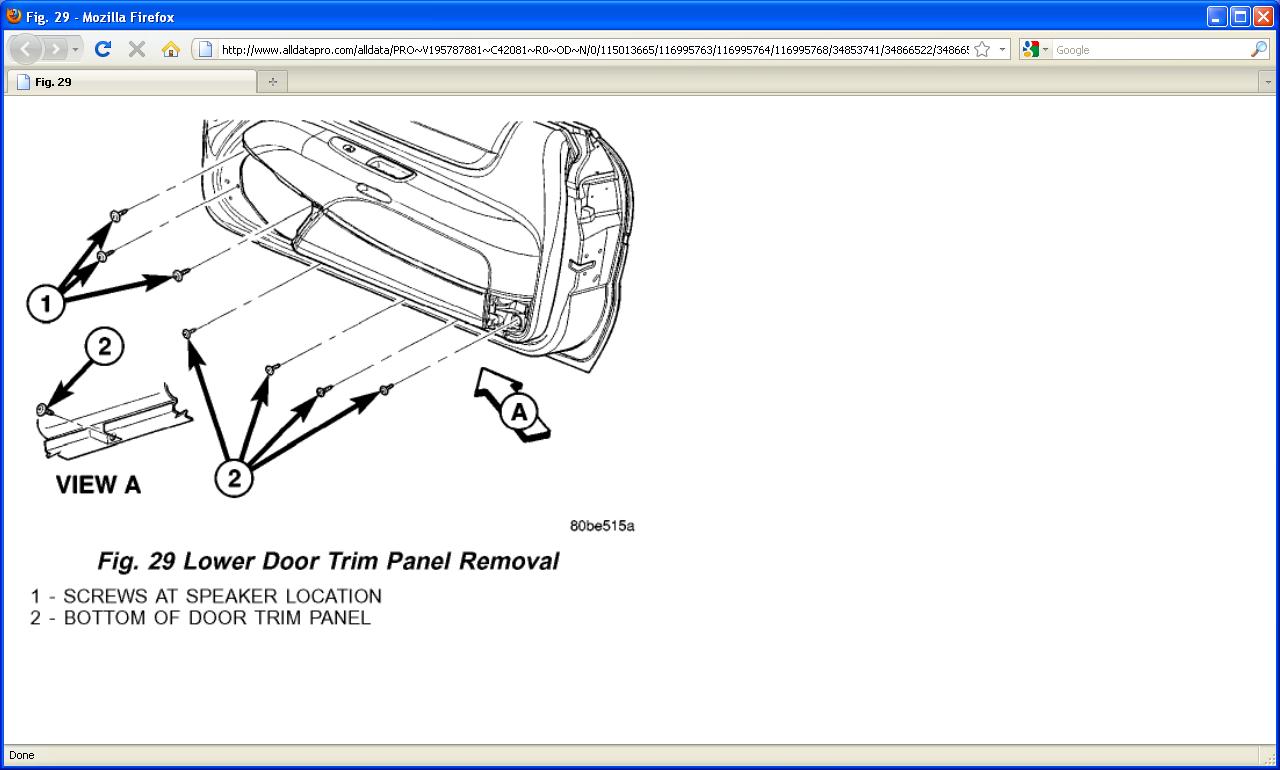Click the 'VIEW A' label in the figure
1280x770 pixels.
(98, 485)
